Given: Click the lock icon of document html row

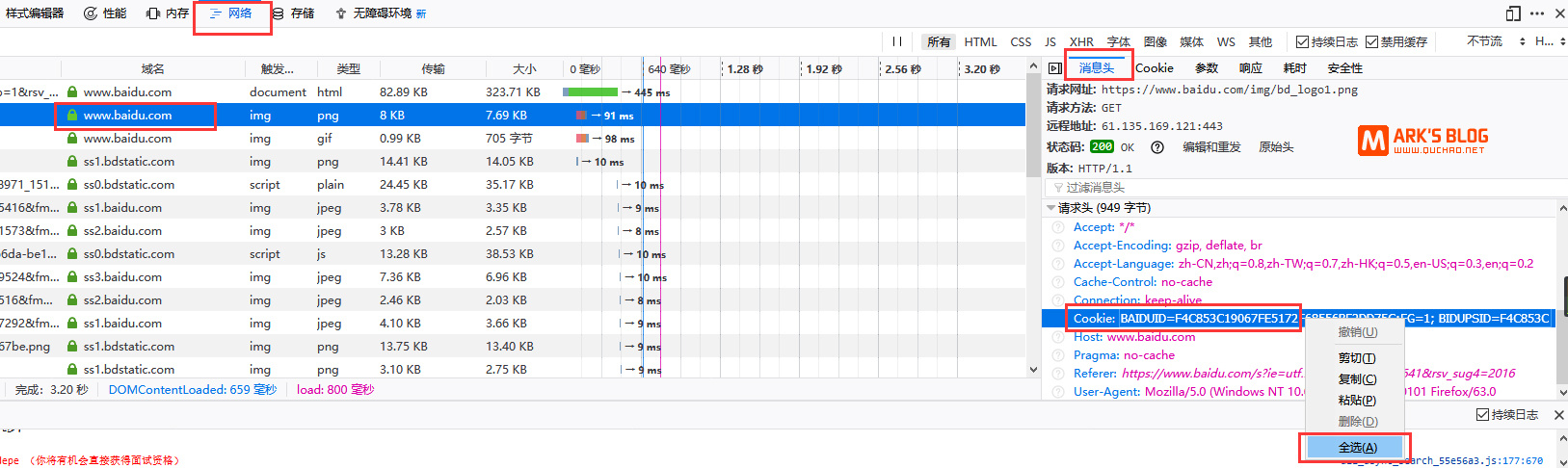Looking at the screenshot, I should (72, 92).
